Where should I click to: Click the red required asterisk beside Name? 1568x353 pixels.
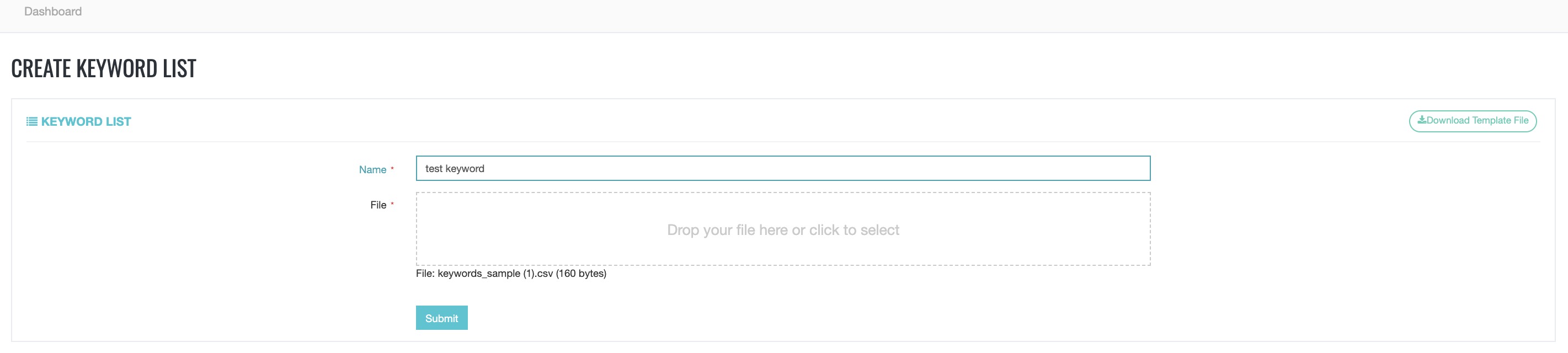pyautogui.click(x=392, y=169)
